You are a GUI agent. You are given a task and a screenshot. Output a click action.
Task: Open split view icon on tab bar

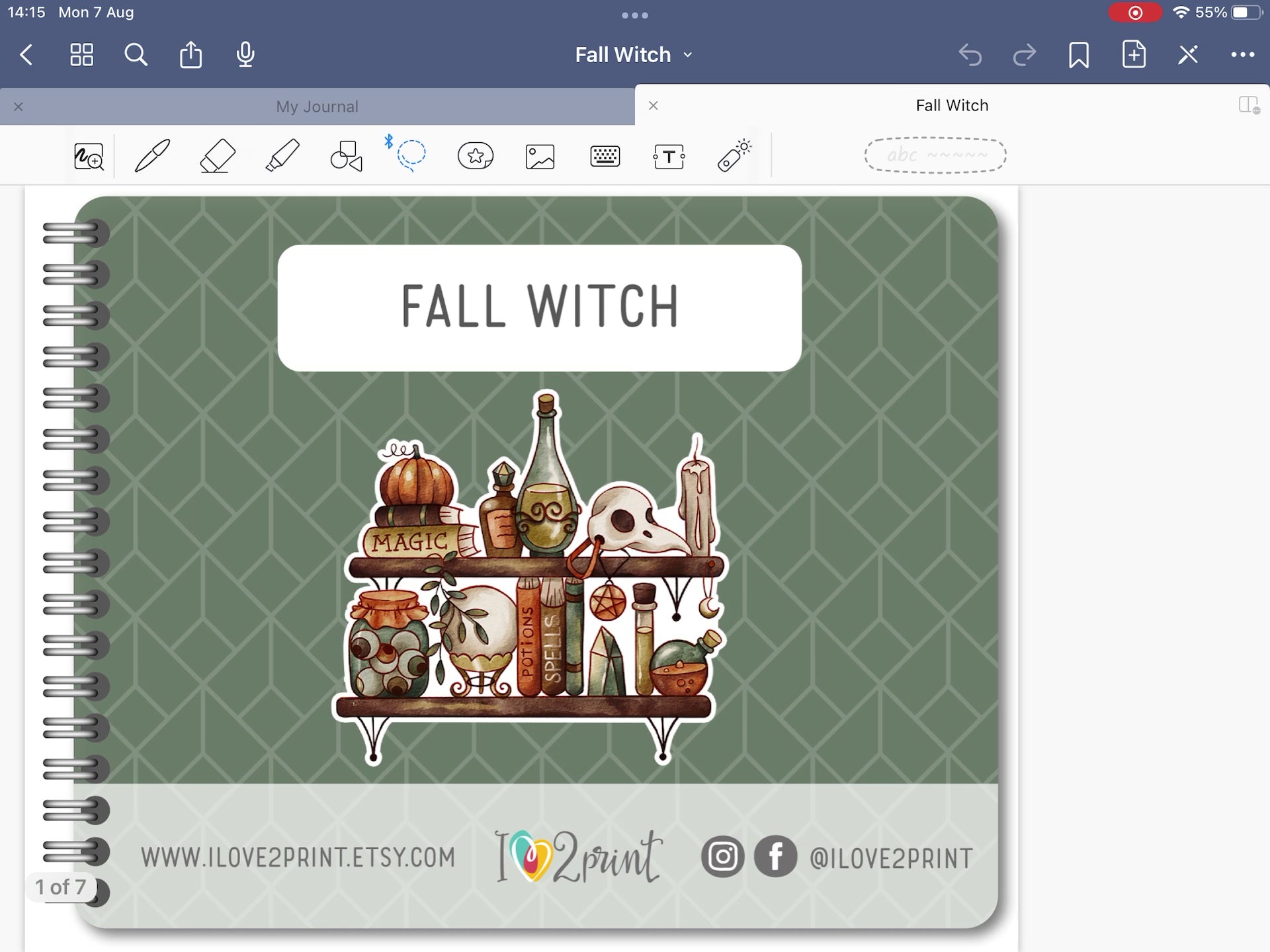point(1249,105)
